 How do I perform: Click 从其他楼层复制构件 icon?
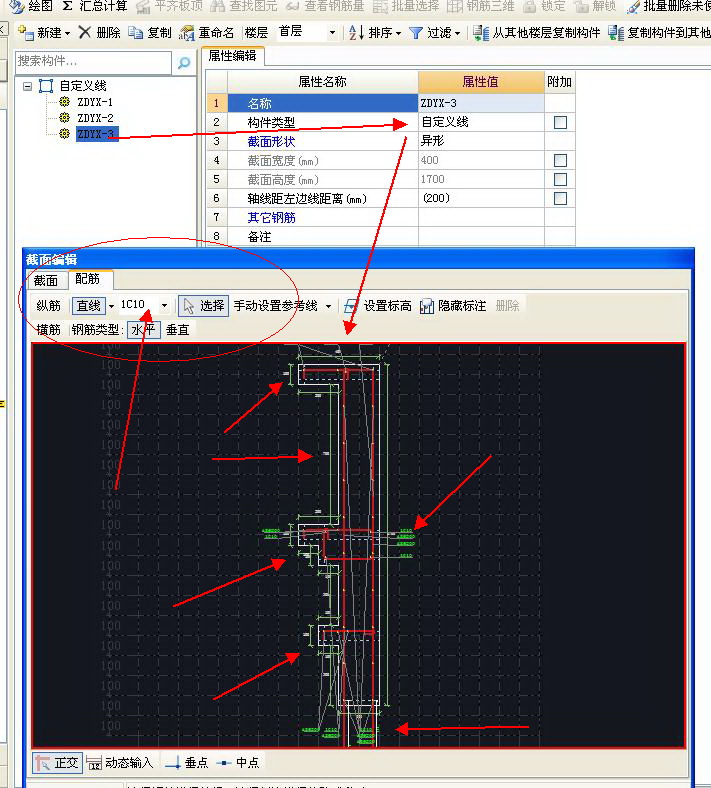pyautogui.click(x=481, y=33)
